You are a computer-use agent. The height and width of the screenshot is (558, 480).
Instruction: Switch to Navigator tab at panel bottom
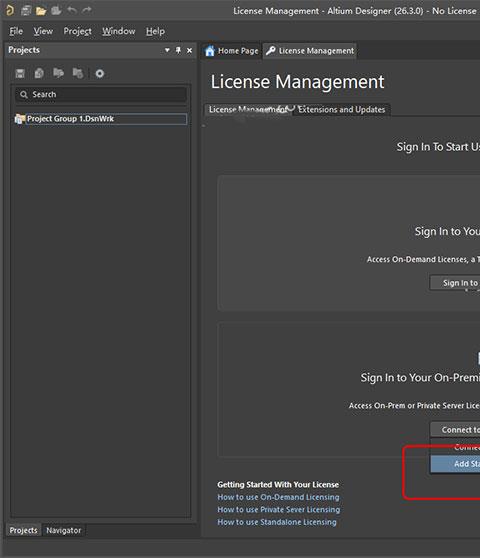click(64, 530)
